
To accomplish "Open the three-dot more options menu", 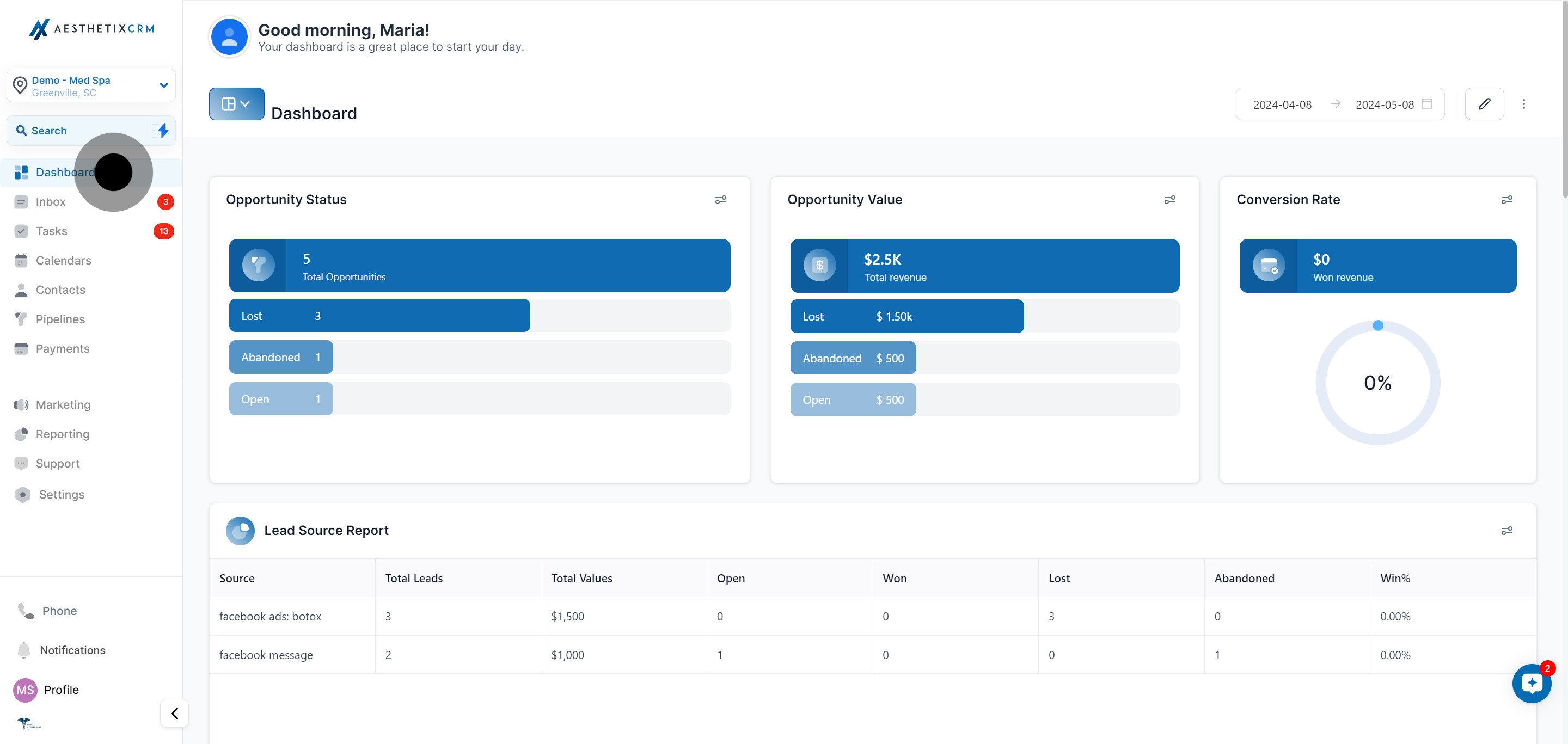I will click(1523, 104).
